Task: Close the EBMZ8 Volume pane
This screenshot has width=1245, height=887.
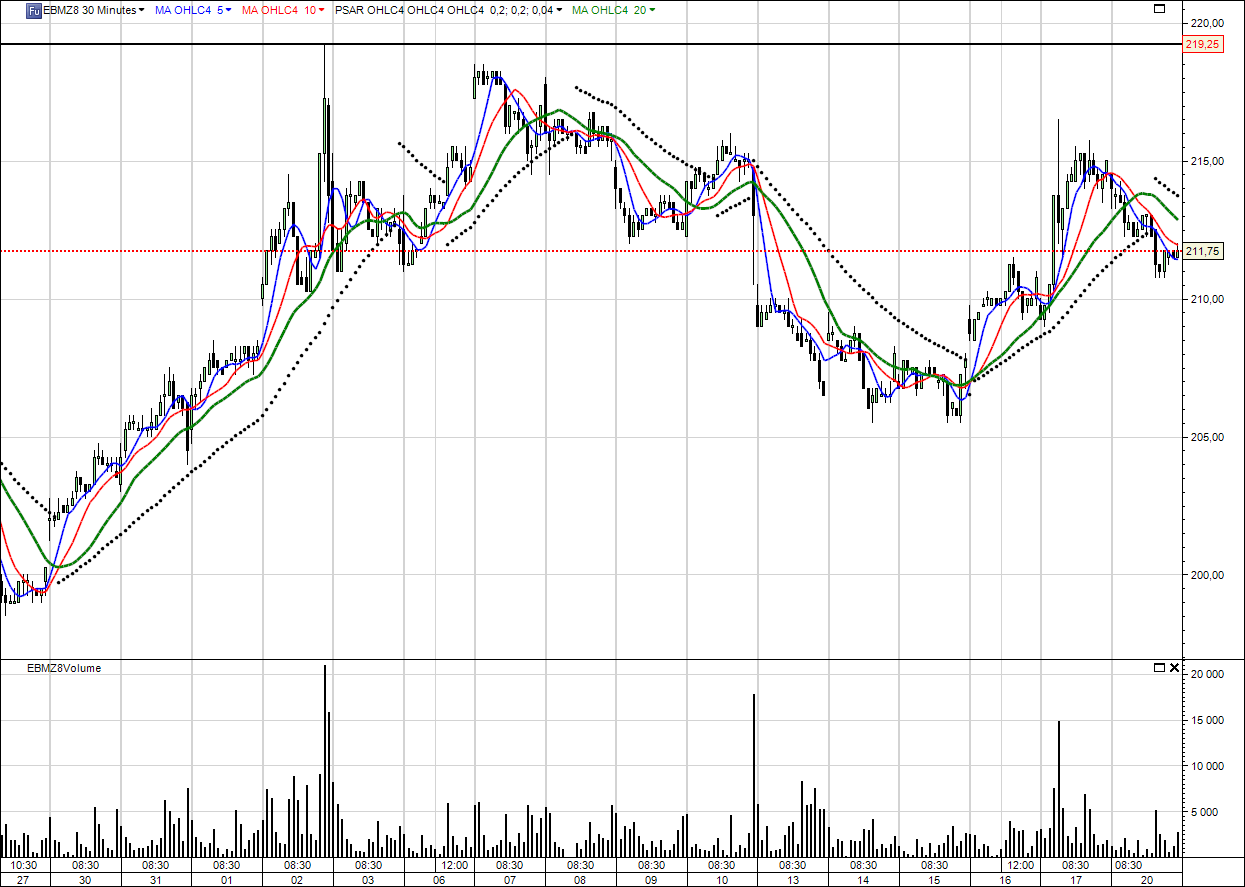Action: pos(1174,667)
